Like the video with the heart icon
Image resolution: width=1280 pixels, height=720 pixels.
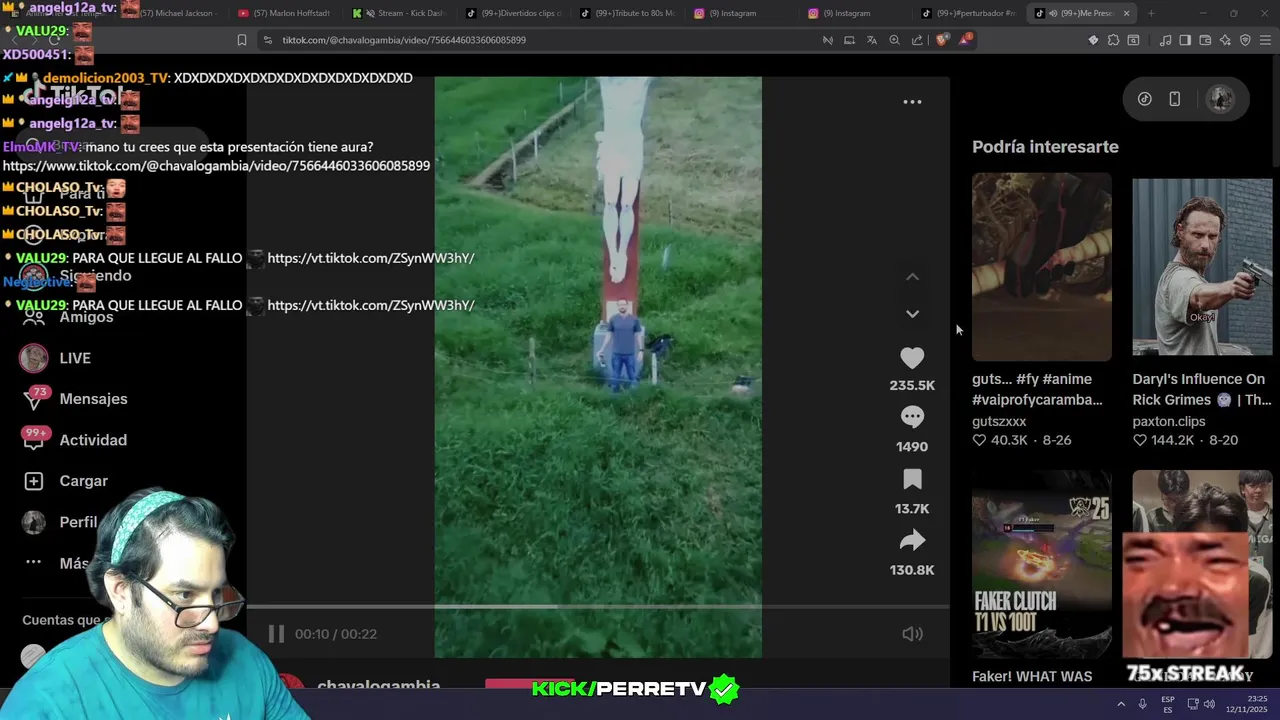pos(912,358)
